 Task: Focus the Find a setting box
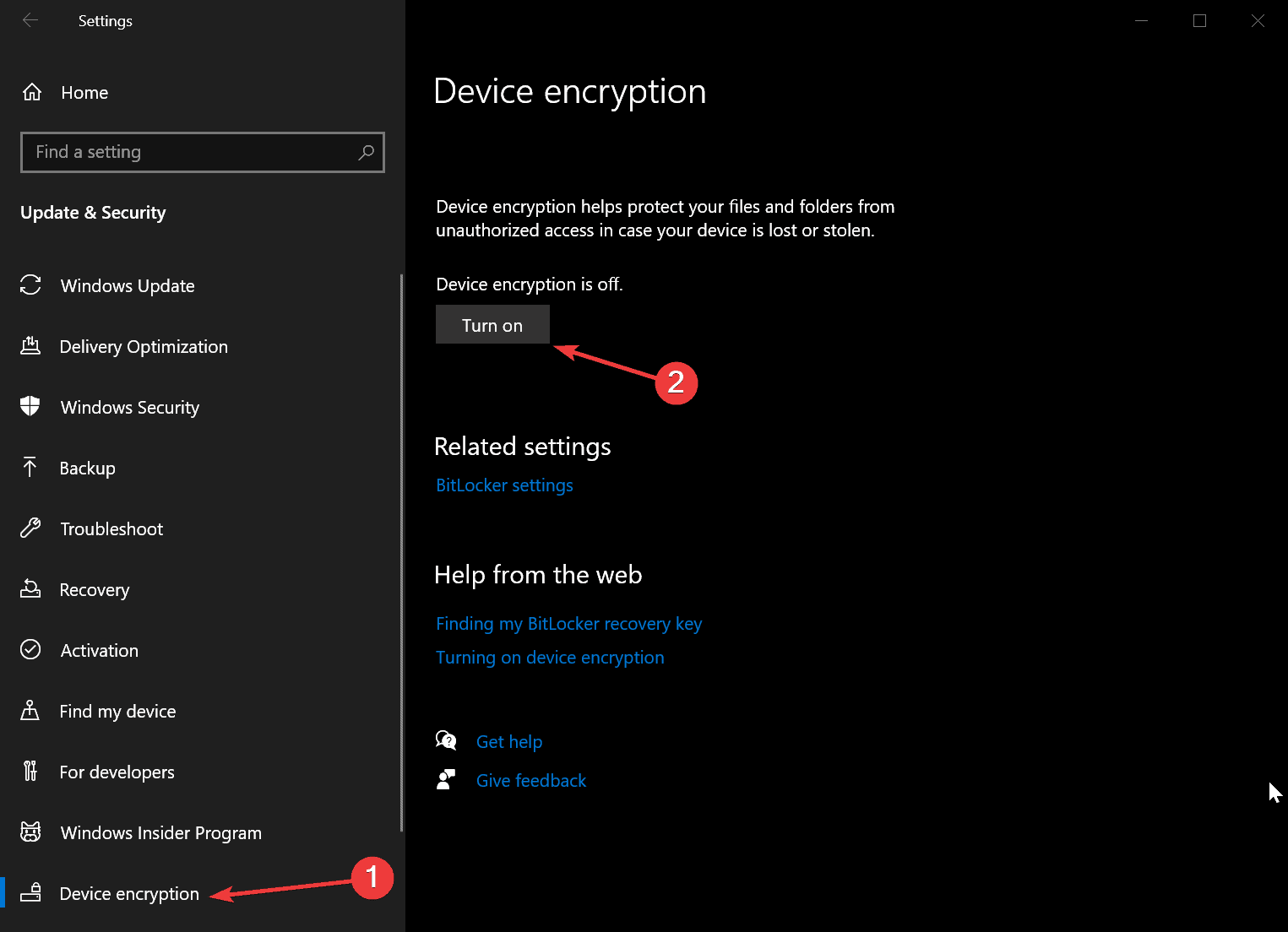click(190, 152)
